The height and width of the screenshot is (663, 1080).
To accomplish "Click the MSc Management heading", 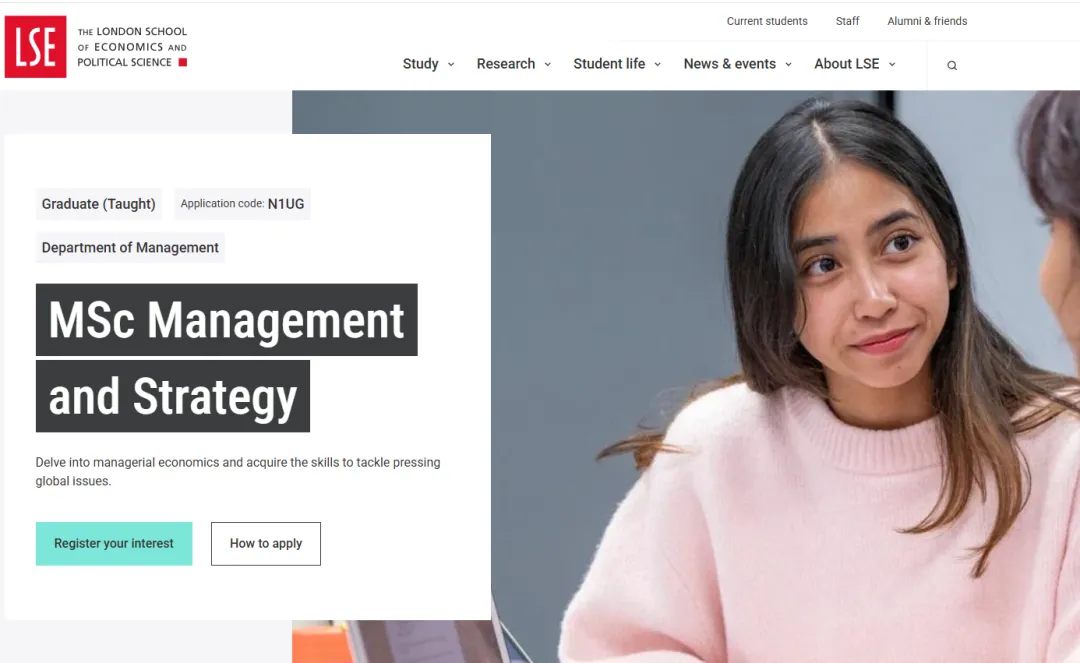I will coord(227,320).
